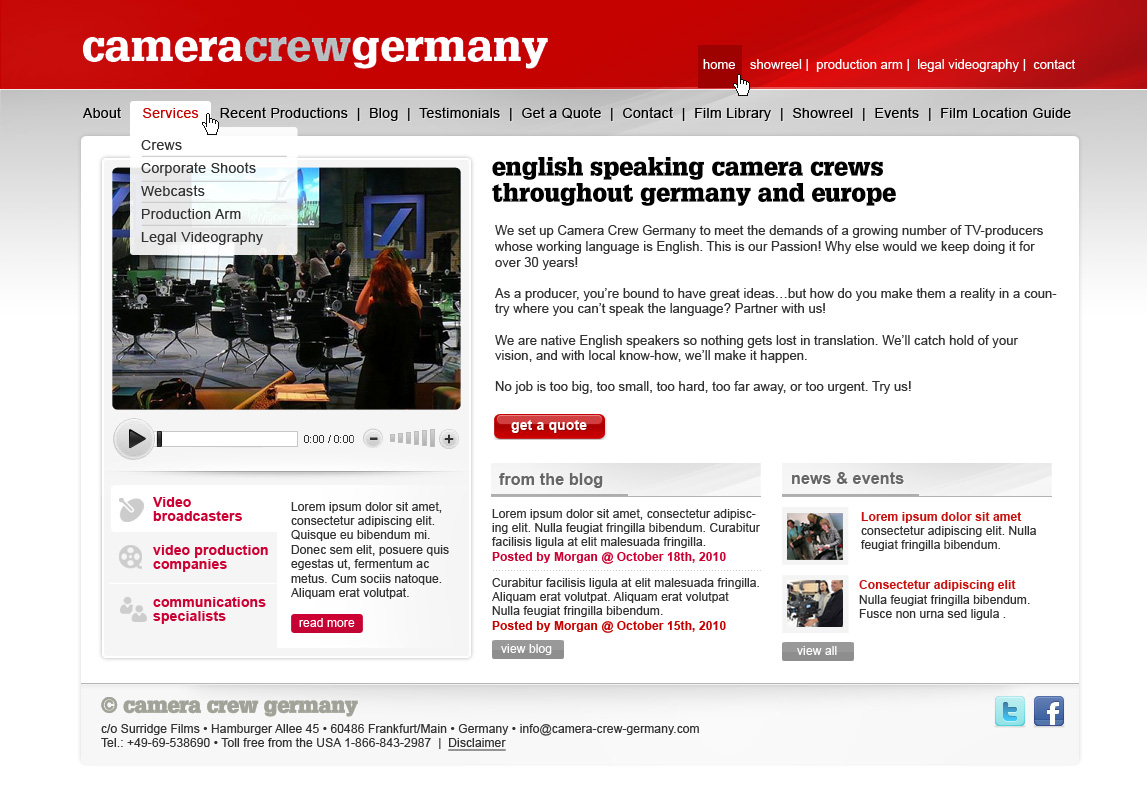The width and height of the screenshot is (1147, 785).
Task: Select the communications specialists tab
Action: point(194,609)
